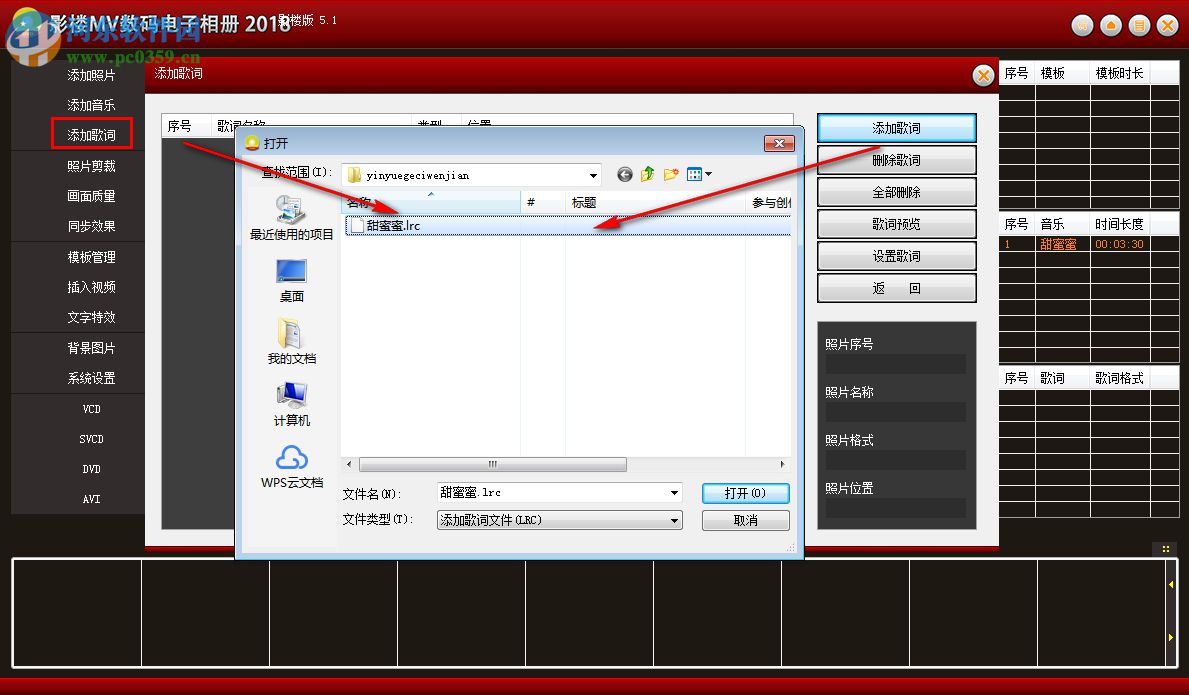
Task: Click the first empty thumbnail slot
Action: coord(77,613)
